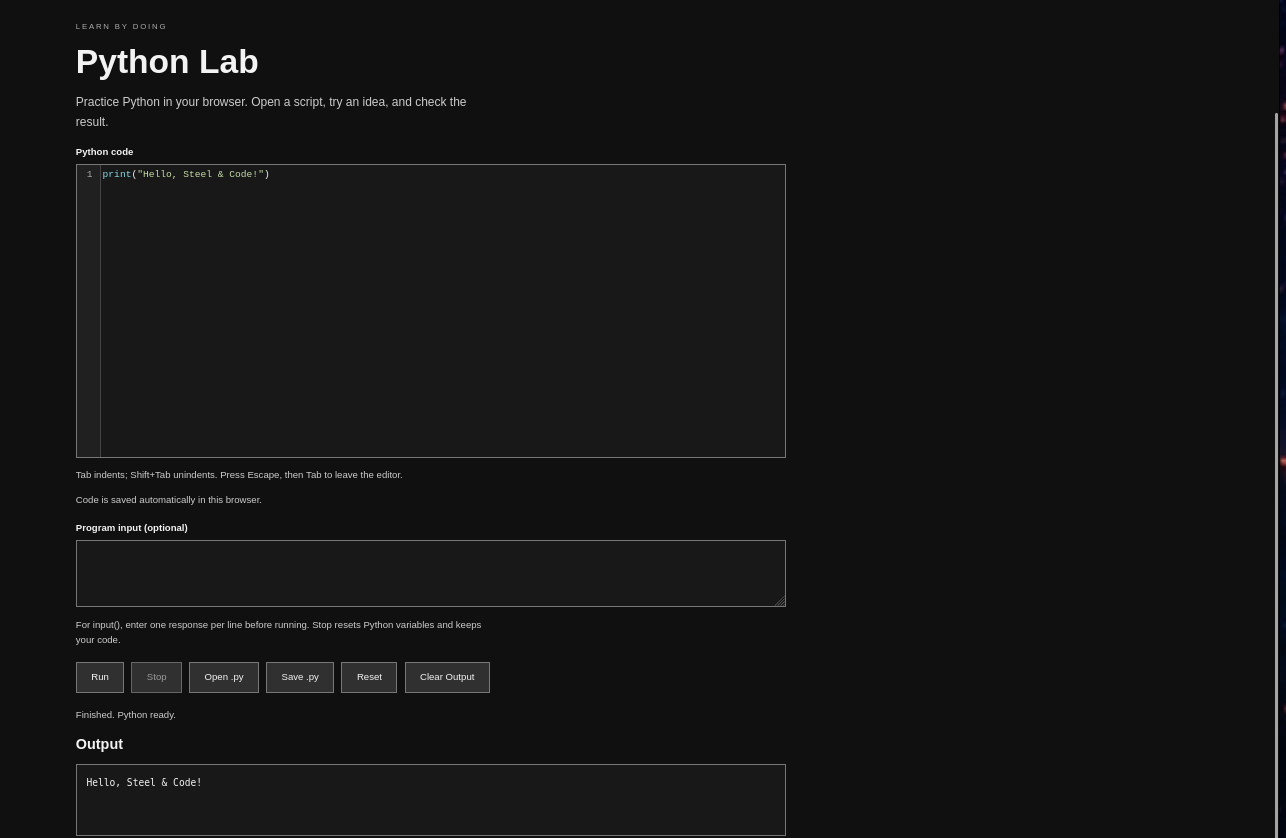Click the Stop button
The image size is (1286, 838).
point(156,677)
